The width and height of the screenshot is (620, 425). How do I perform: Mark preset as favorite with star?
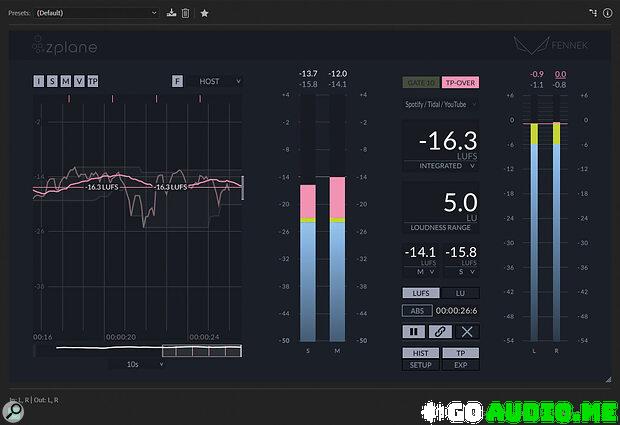point(204,13)
